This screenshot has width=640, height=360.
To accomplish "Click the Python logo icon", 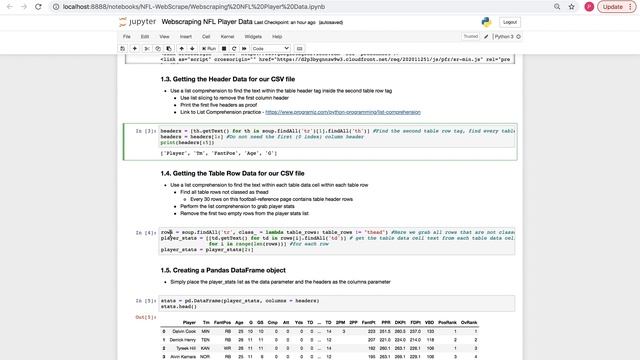I will coord(486,22).
